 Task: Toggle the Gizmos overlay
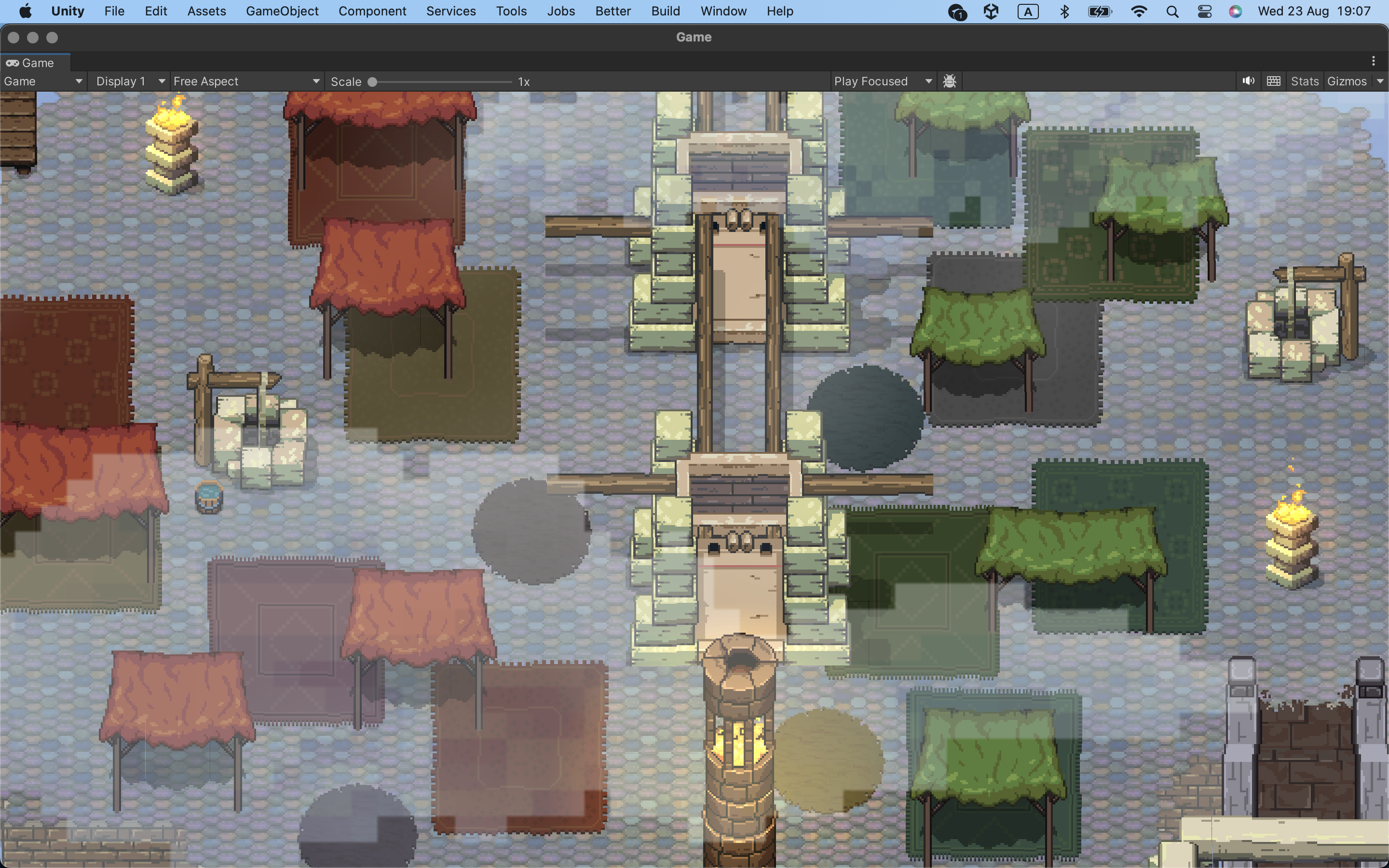coord(1347,81)
